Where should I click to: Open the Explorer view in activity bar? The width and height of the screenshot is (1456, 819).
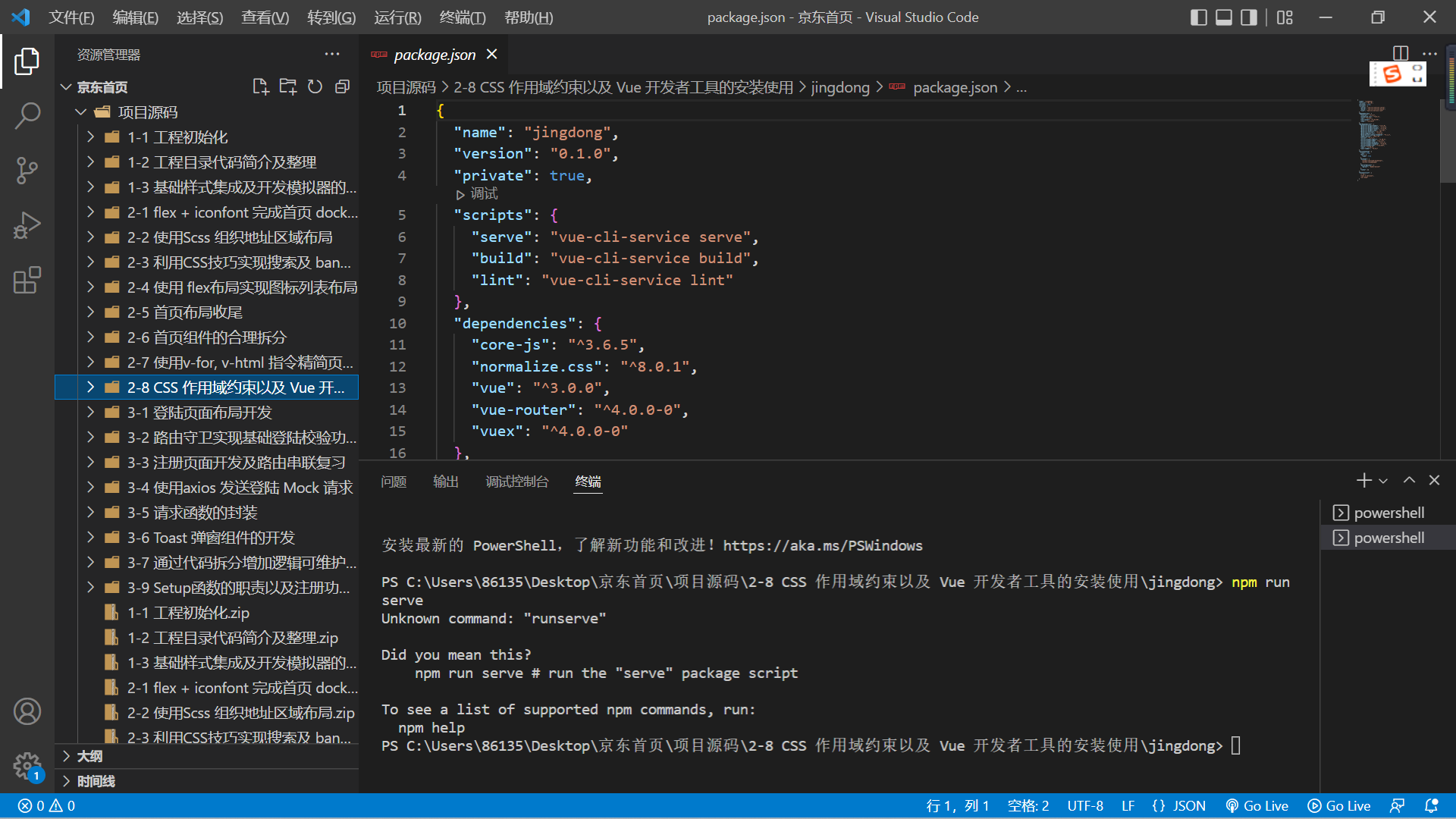(27, 61)
